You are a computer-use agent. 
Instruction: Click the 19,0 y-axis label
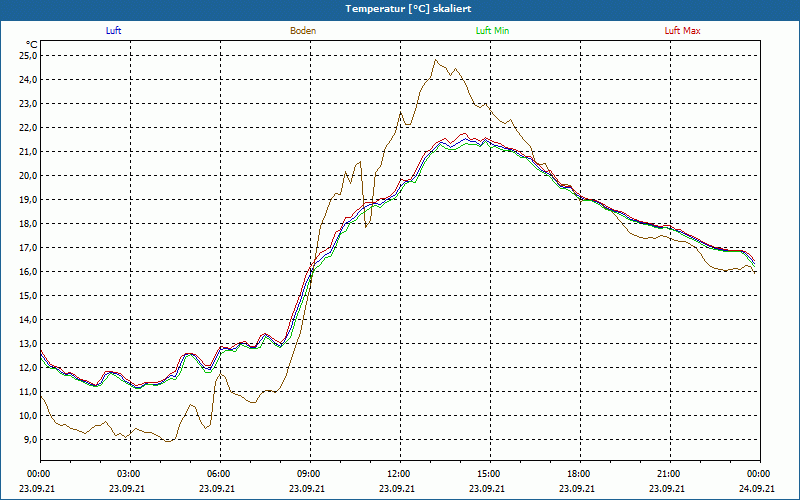click(27, 199)
